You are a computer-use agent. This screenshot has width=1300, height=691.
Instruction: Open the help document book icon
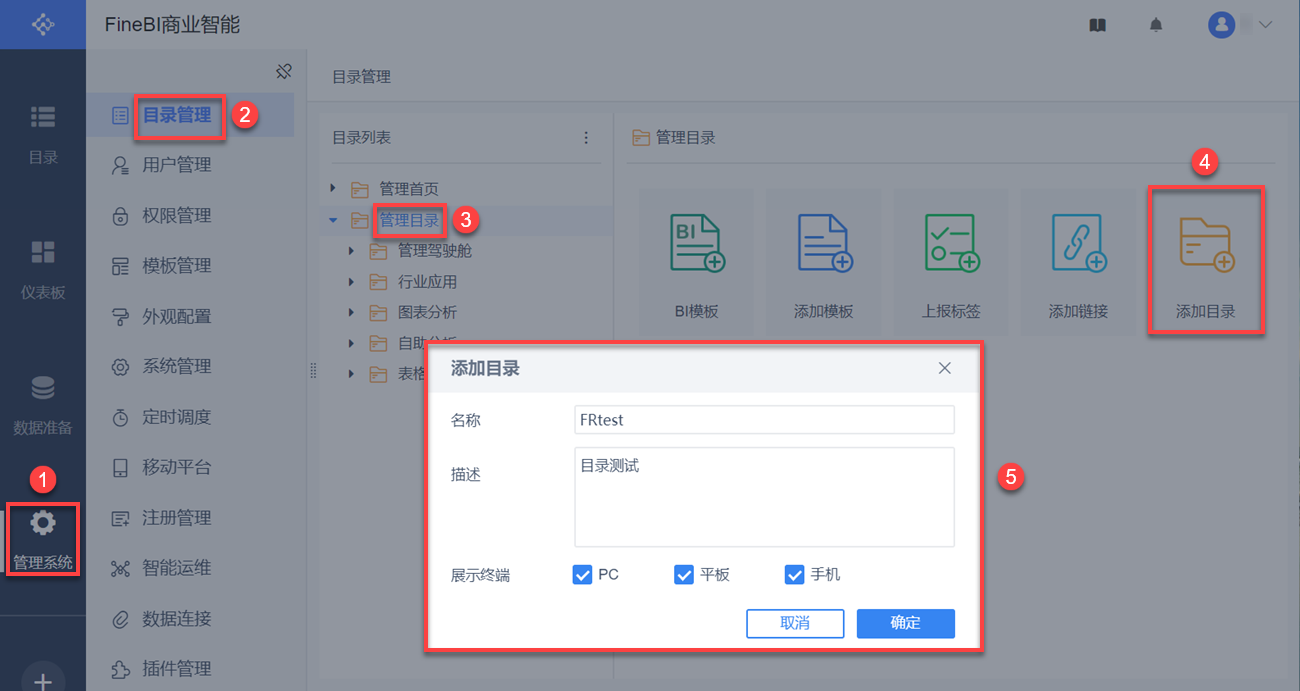[1097, 25]
